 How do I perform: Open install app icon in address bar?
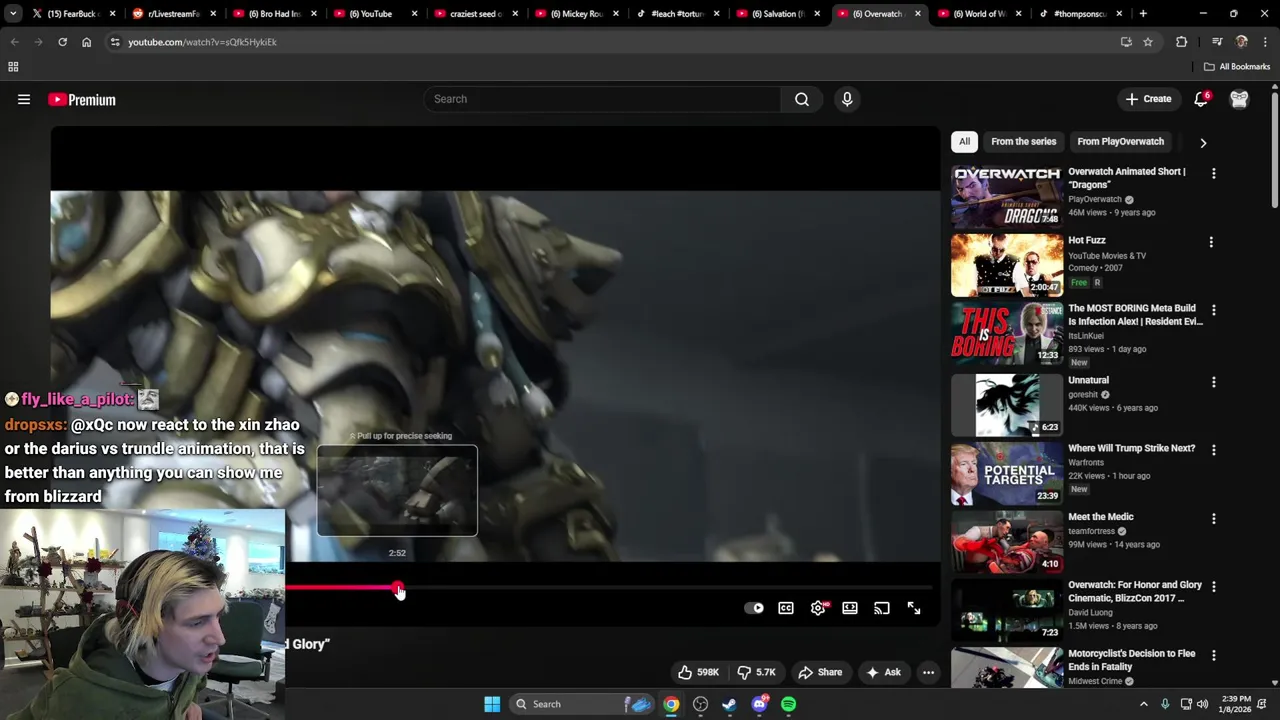coord(1126,42)
